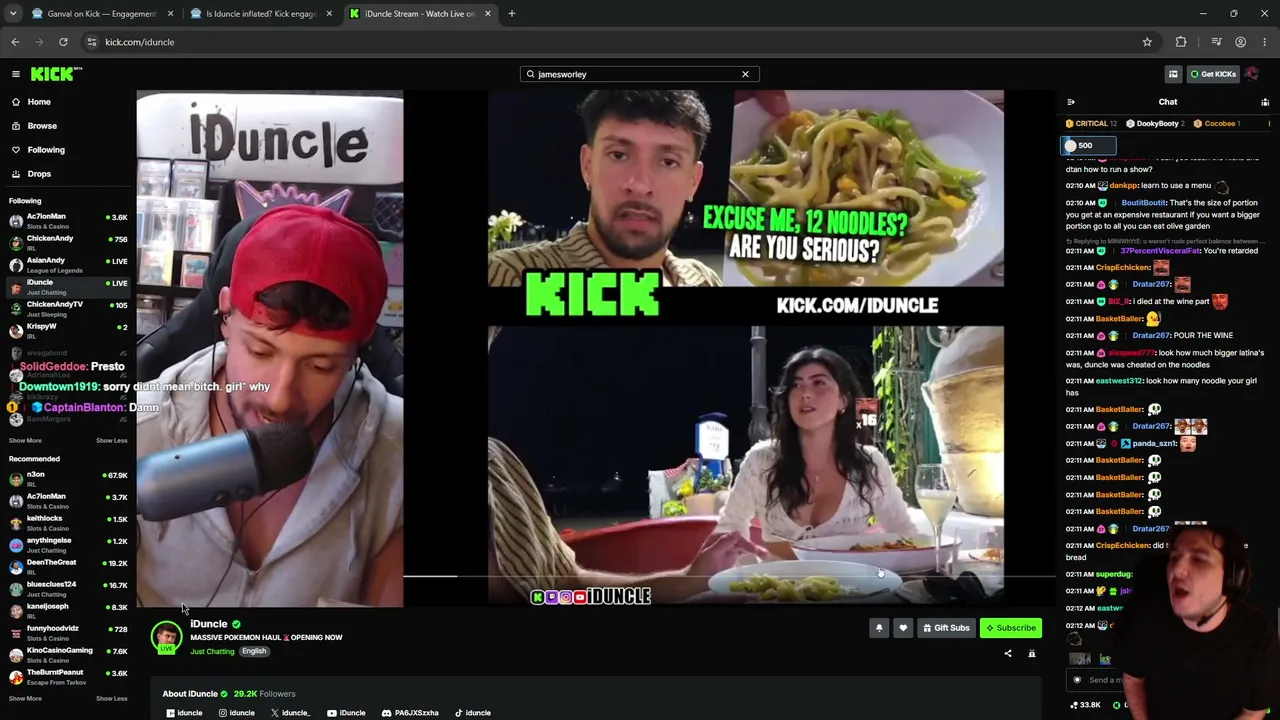This screenshot has width=1280, height=720.
Task: Open the chat viewers list icon
Action: (x=1265, y=102)
